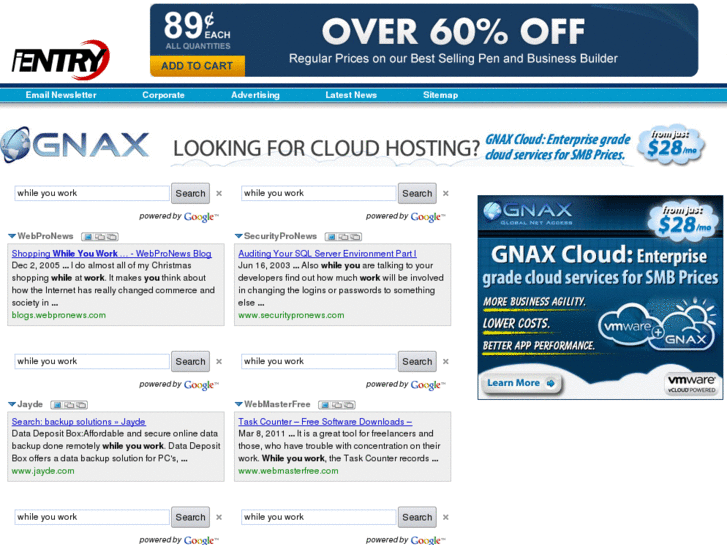Collapse the WebMasterFree results section

[239, 404]
